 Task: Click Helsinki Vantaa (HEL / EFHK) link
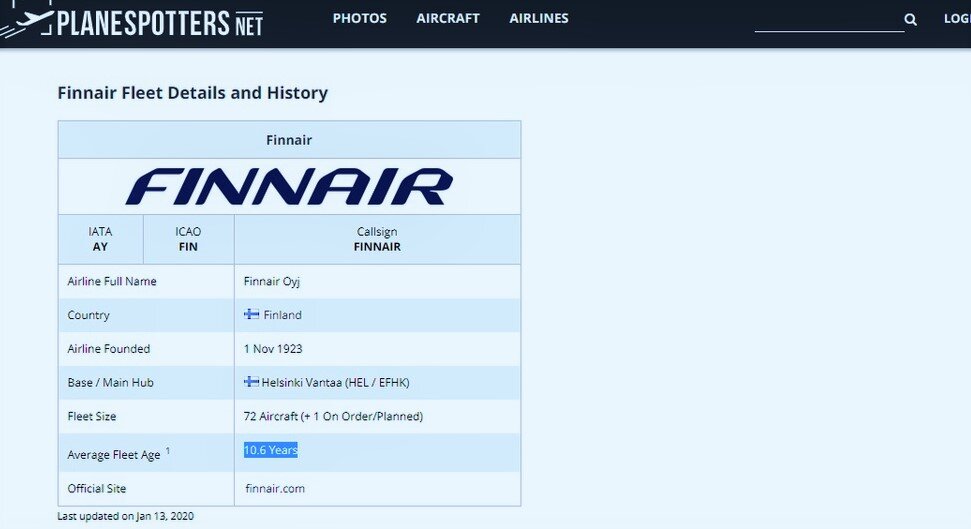[335, 382]
